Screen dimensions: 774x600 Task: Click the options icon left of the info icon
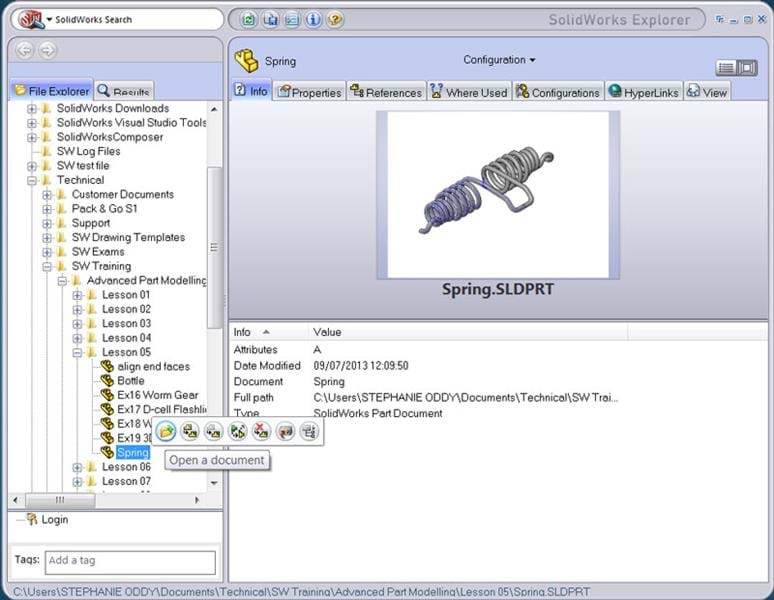click(292, 20)
